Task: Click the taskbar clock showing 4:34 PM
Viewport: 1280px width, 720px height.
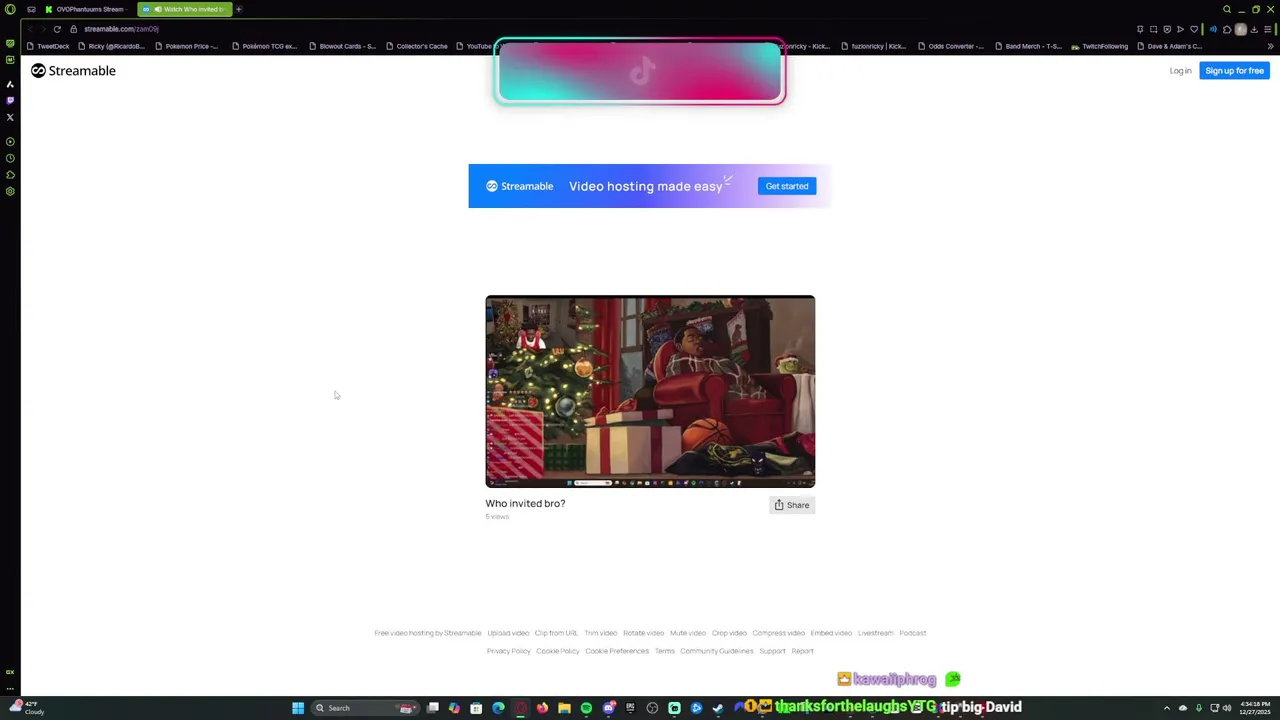Action: pyautogui.click(x=1254, y=708)
